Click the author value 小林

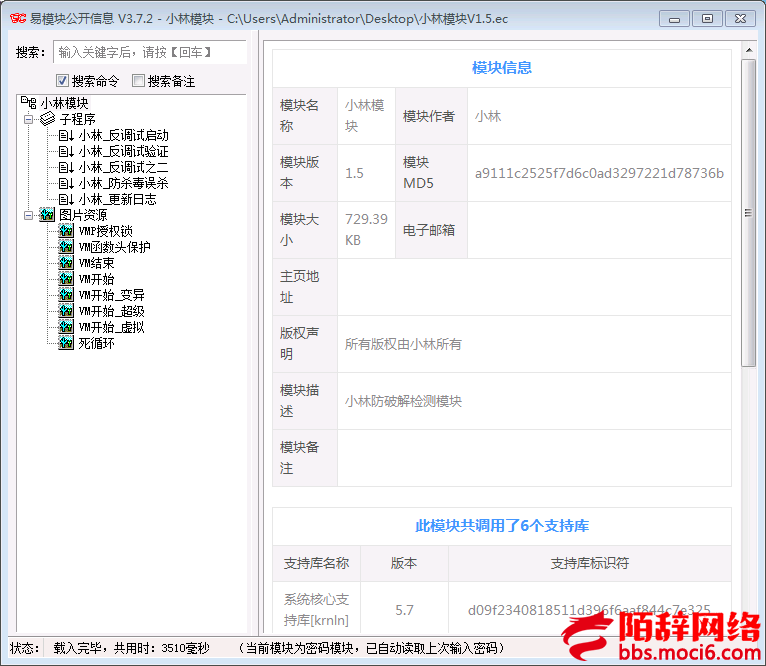coord(488,116)
